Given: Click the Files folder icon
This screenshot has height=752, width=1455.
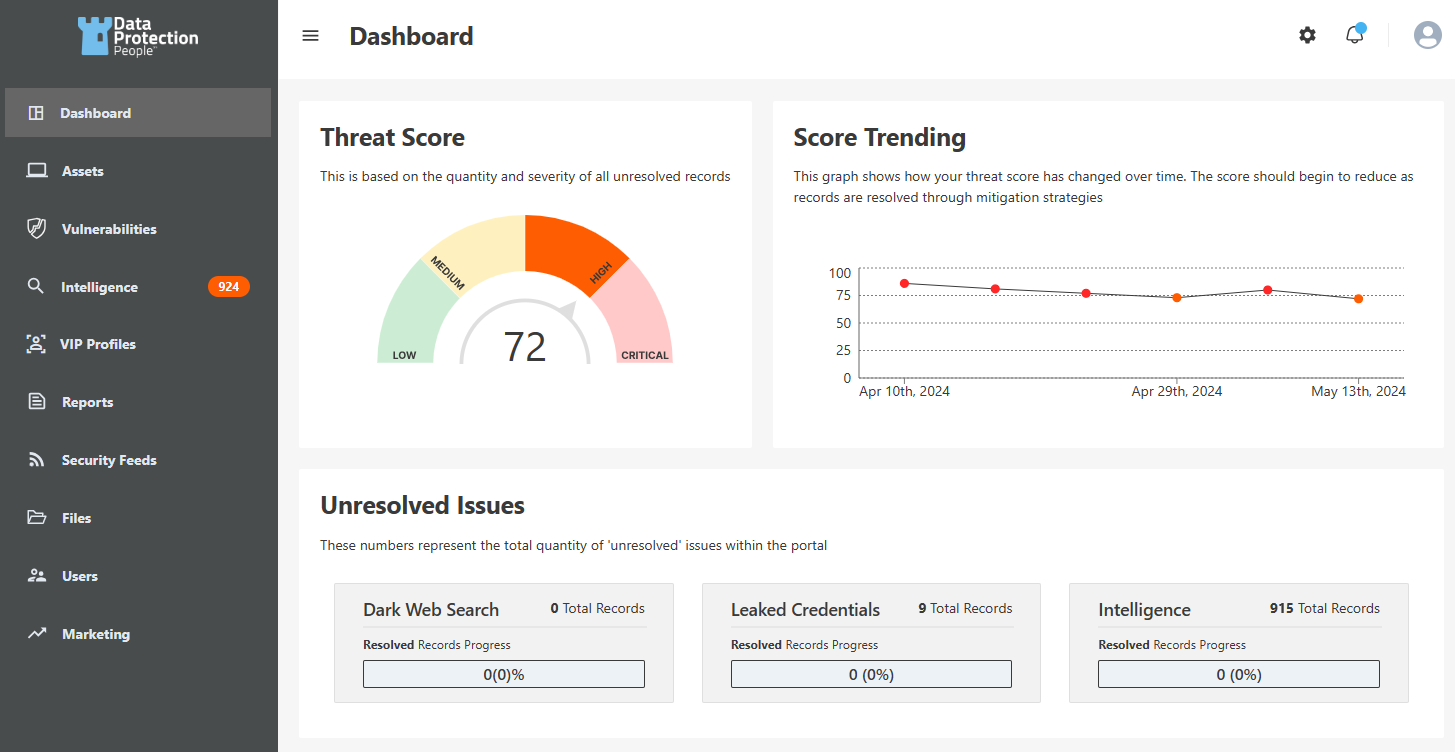Looking at the screenshot, I should pos(36,518).
